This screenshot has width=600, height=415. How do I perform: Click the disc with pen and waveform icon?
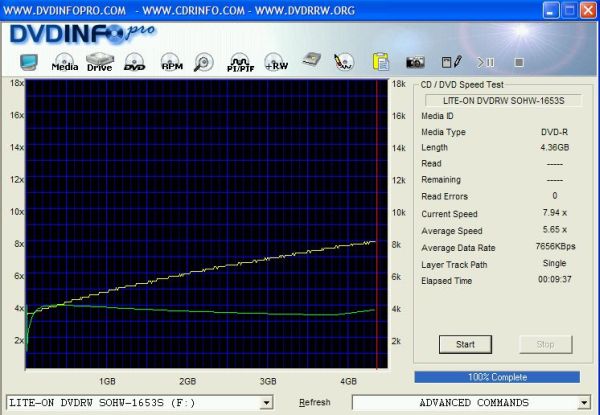click(x=344, y=62)
